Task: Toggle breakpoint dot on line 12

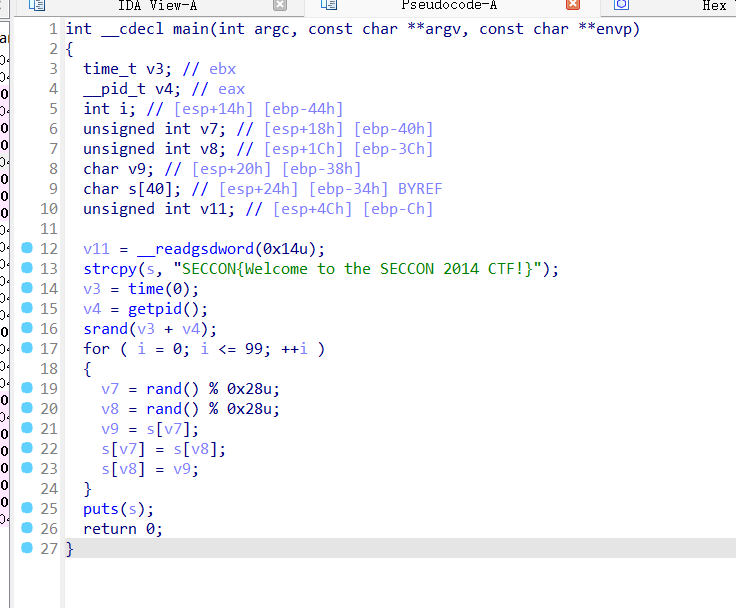Action: click(x=27, y=247)
